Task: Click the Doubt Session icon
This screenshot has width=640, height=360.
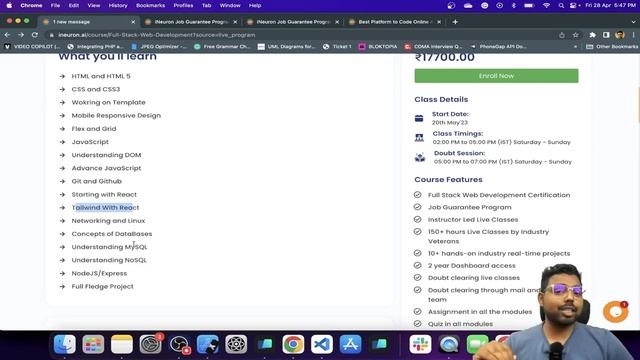Action: coord(420,158)
